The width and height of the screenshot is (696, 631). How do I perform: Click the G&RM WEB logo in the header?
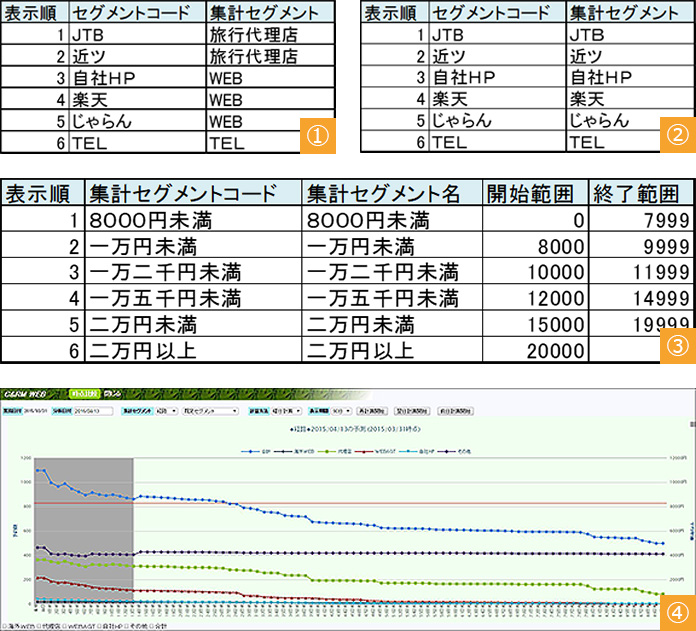[24, 394]
